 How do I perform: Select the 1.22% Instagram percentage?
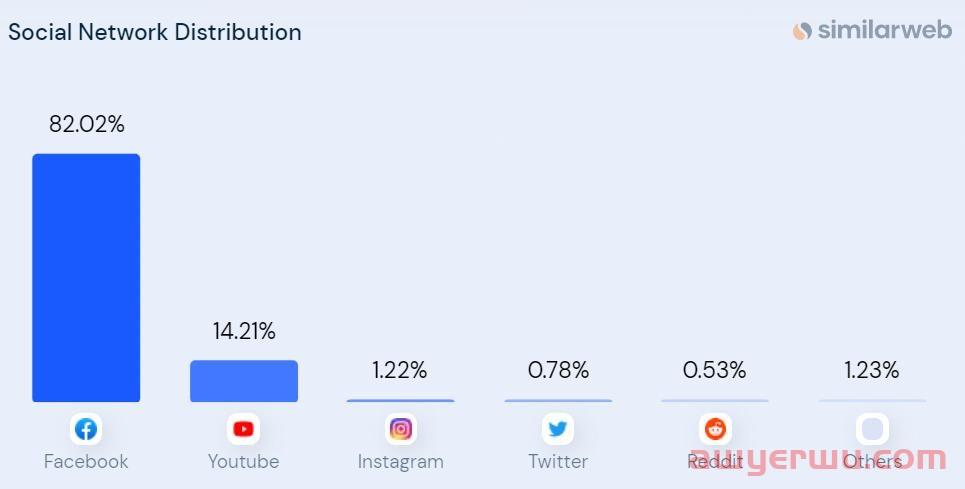pyautogui.click(x=400, y=370)
